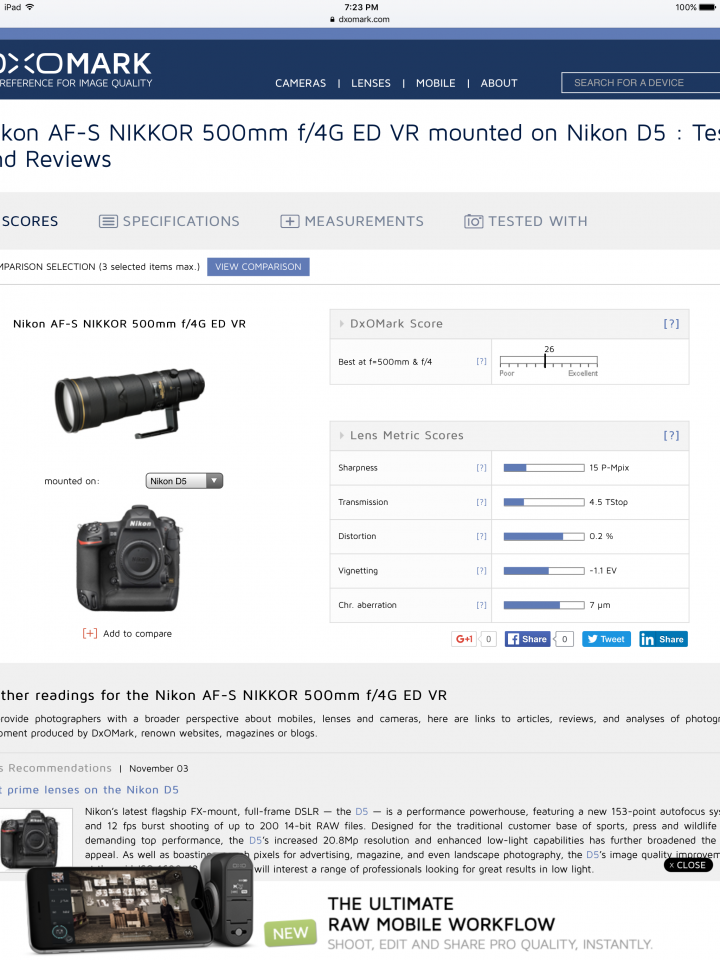720x960 pixels.
Task: Open help [?] next to Transmission
Action: (482, 502)
